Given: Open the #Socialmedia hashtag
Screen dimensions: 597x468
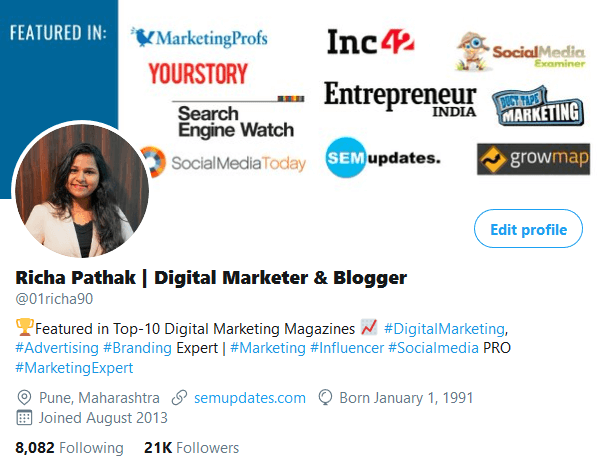Looking at the screenshot, I should [x=433, y=348].
